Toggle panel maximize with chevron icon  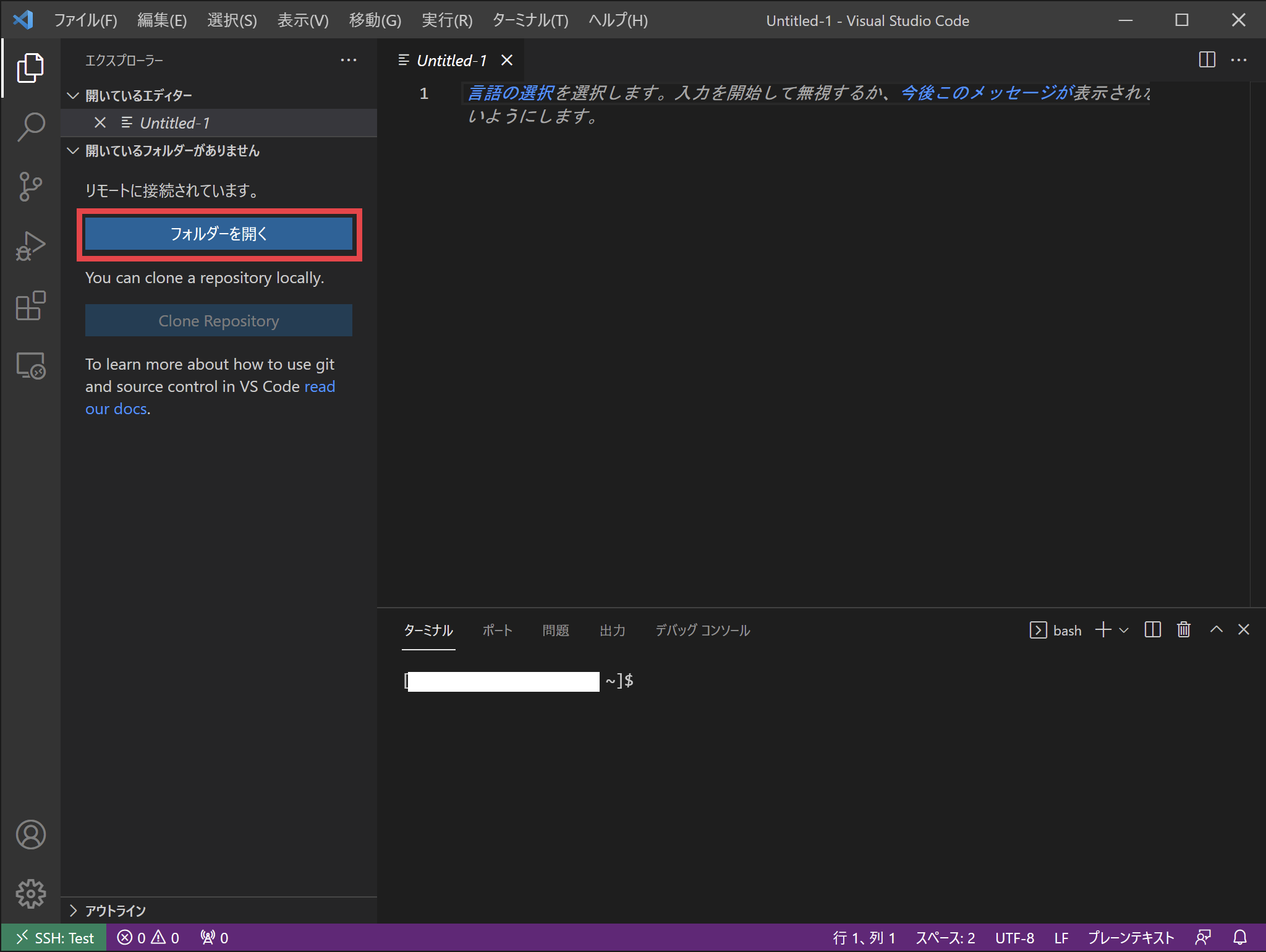[1216, 630]
